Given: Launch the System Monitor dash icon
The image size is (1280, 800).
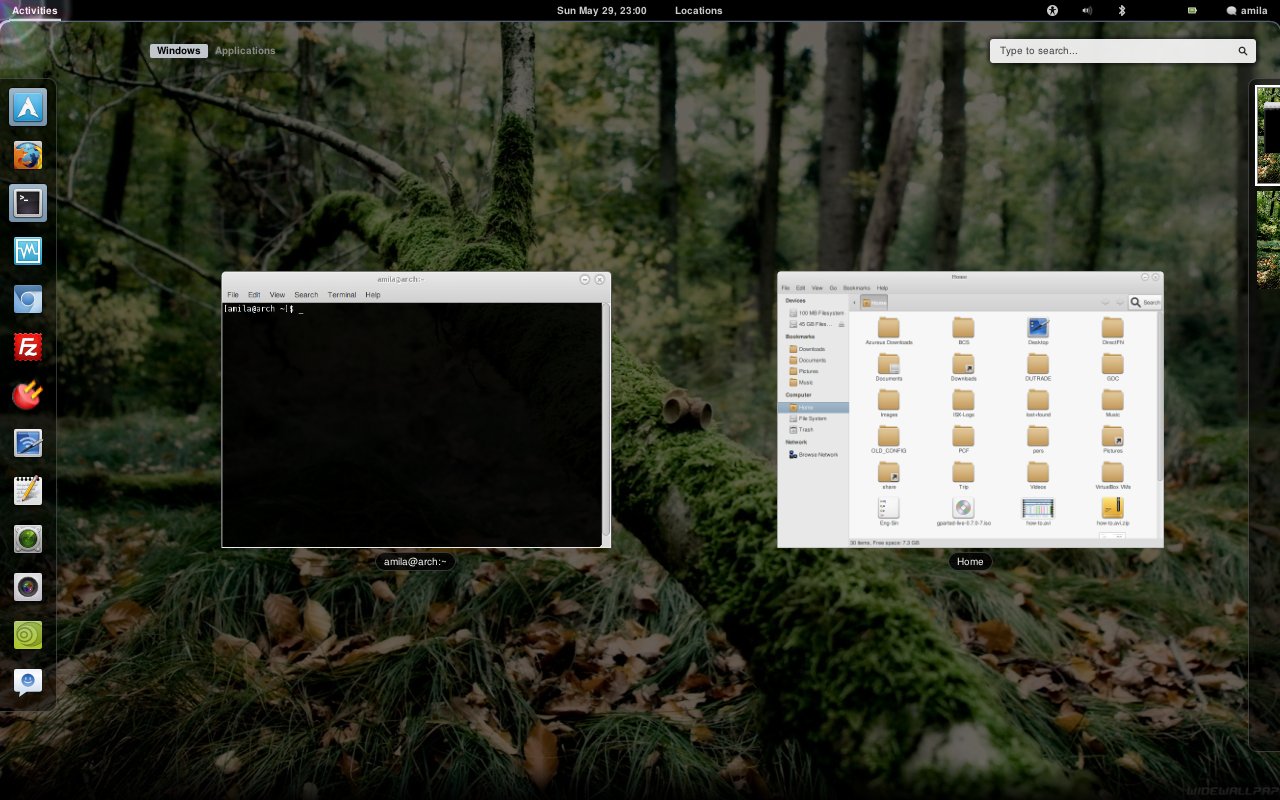Looking at the screenshot, I should click(28, 251).
